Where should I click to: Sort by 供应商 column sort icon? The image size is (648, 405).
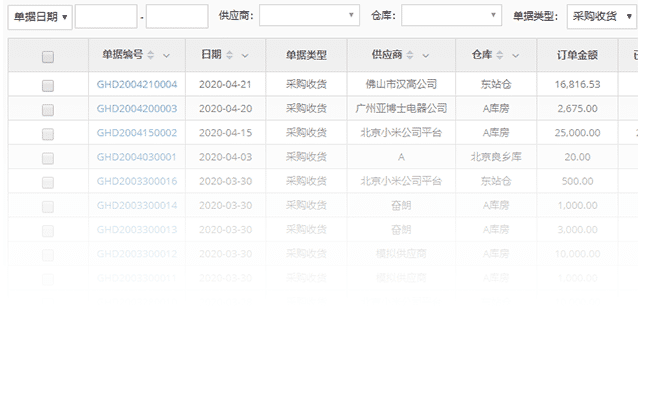(410, 55)
